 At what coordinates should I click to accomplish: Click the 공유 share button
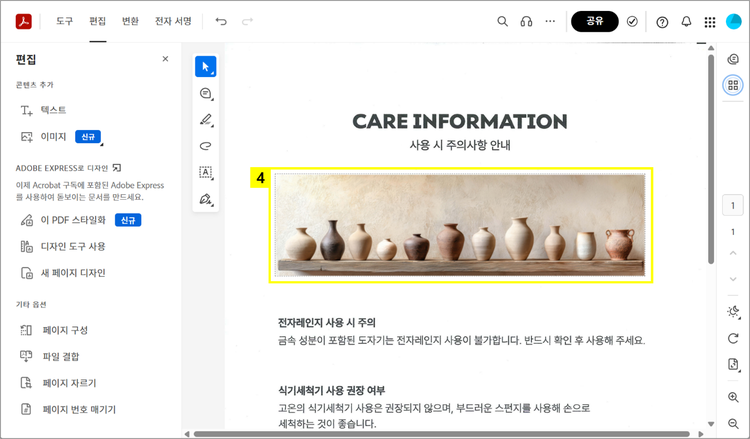(x=595, y=22)
